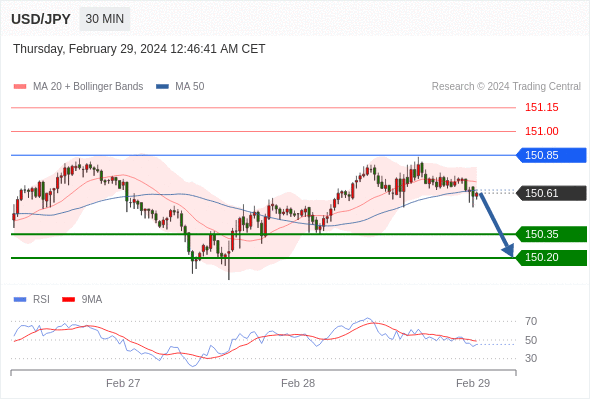This screenshot has width=590, height=400.
Task: Click the RSI 70 axis value
Action: (531, 321)
